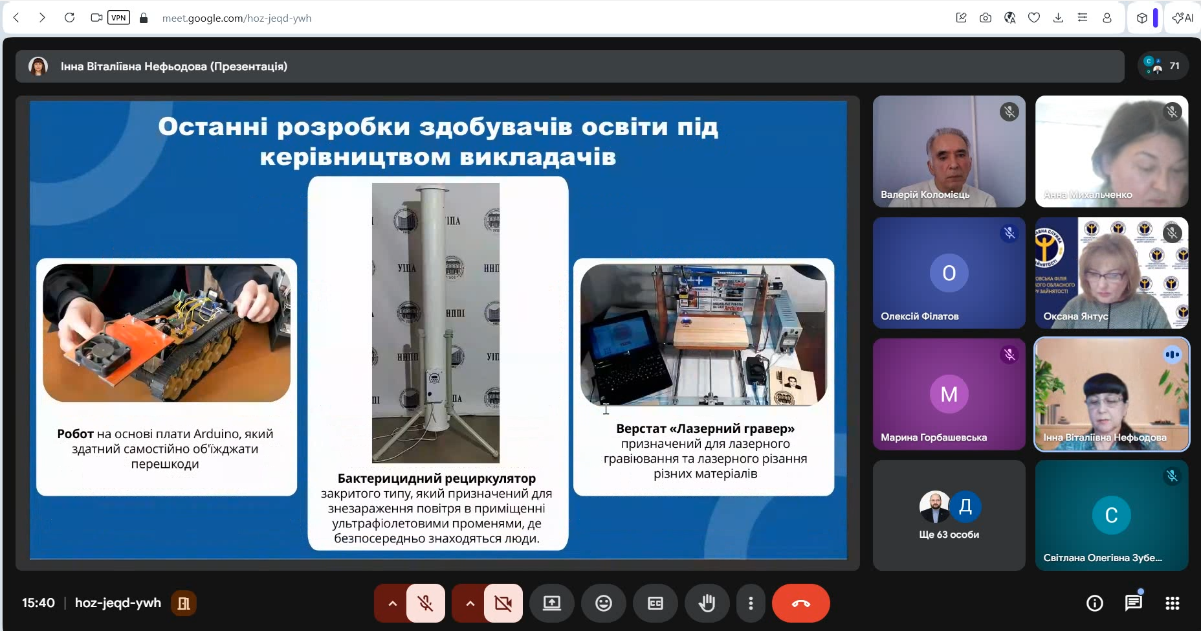This screenshot has height=631, width=1201.
Task: Expand video settings arrow beside camera
Action: pos(469,603)
